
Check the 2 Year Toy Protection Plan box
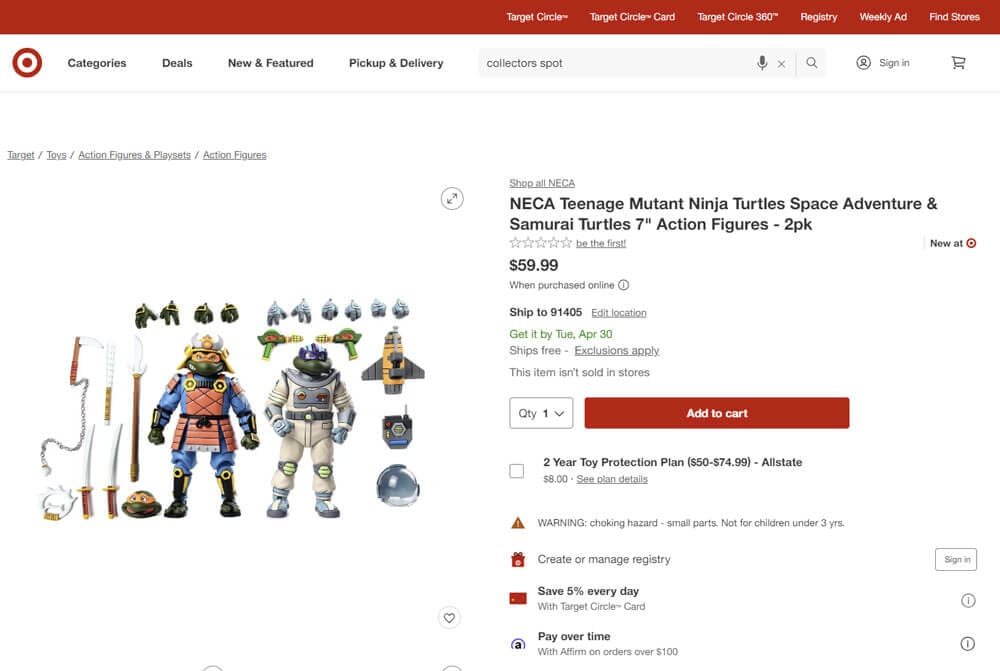coord(517,470)
